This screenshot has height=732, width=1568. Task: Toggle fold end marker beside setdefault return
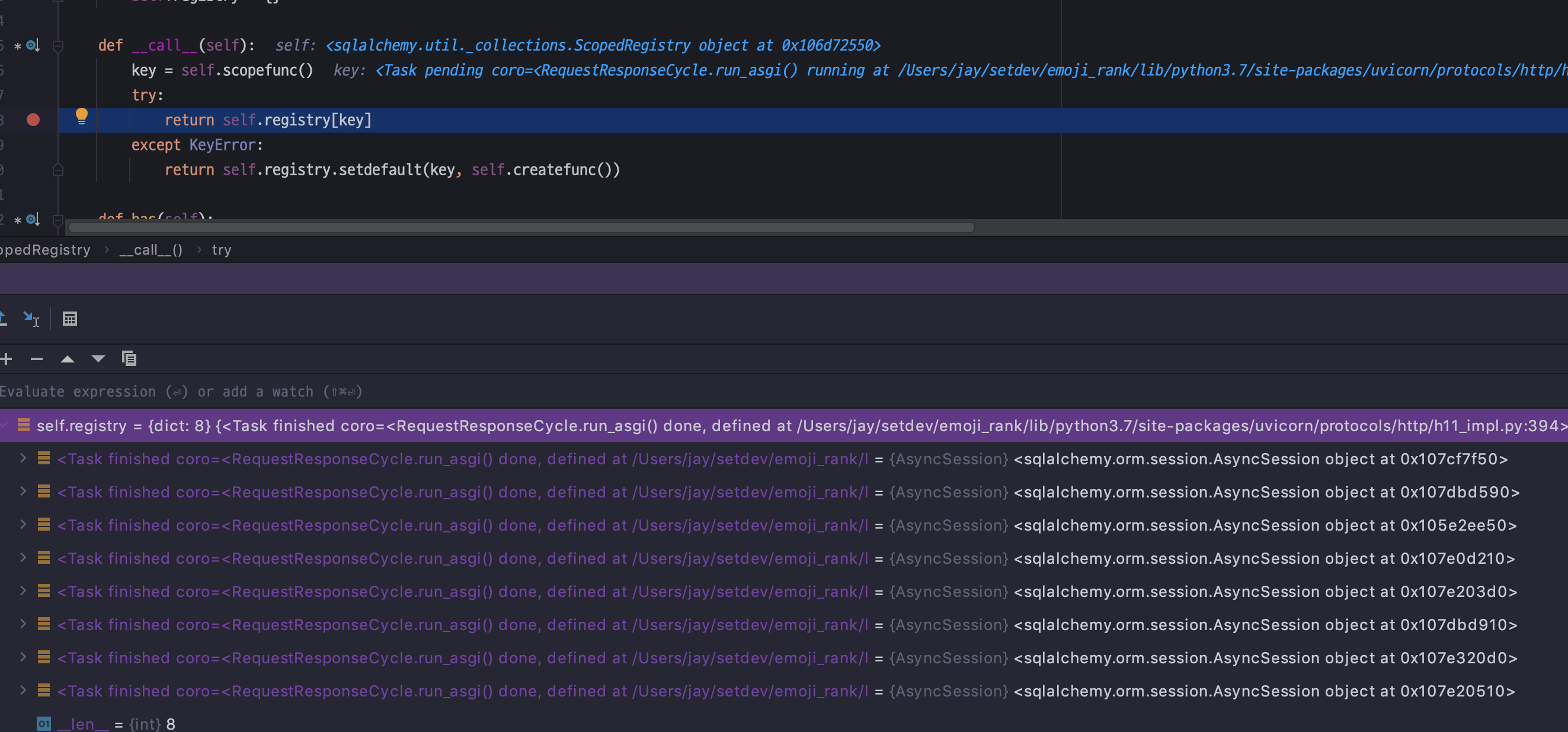point(59,171)
